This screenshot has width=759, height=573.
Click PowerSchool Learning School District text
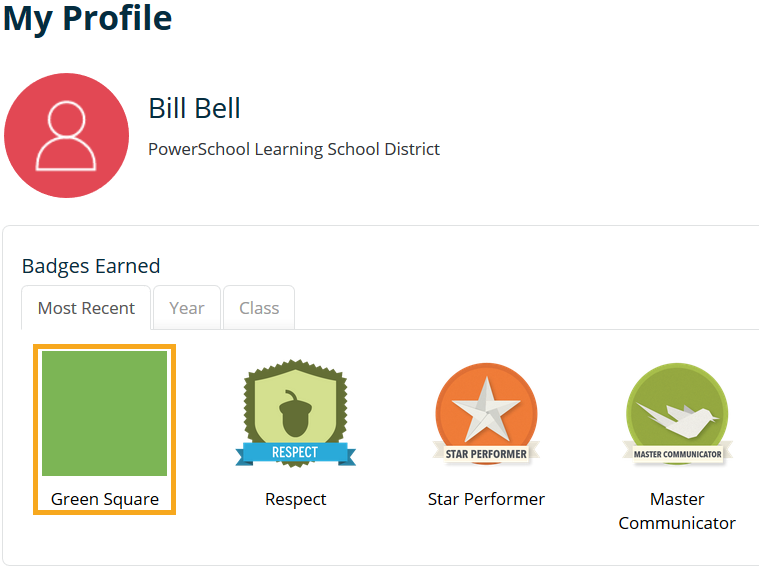click(x=294, y=150)
